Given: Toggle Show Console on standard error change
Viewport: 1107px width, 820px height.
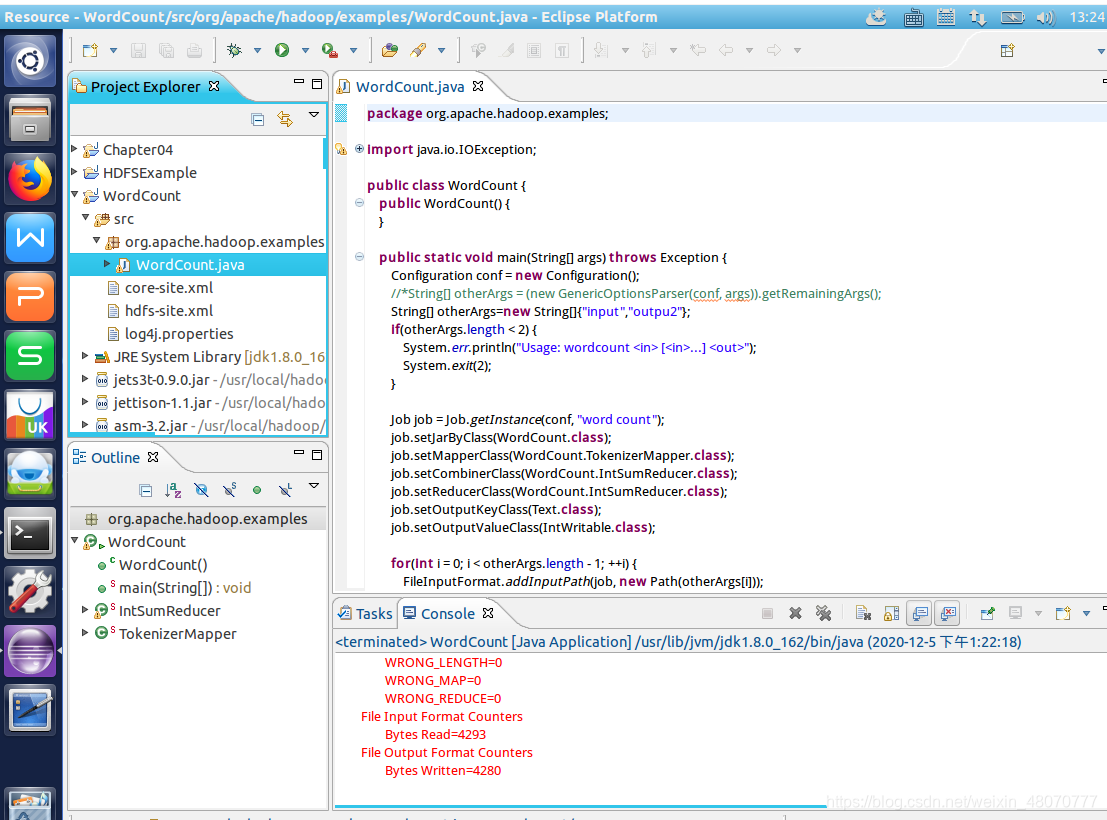Looking at the screenshot, I should coord(948,613).
